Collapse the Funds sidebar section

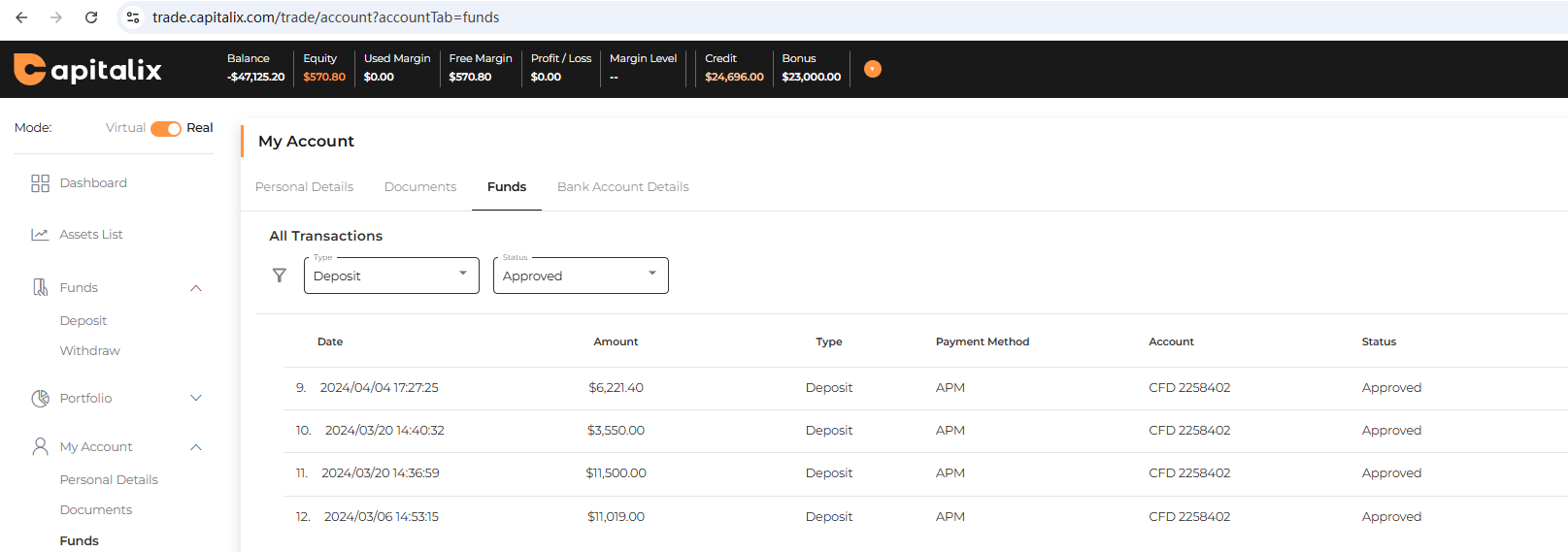tap(196, 288)
